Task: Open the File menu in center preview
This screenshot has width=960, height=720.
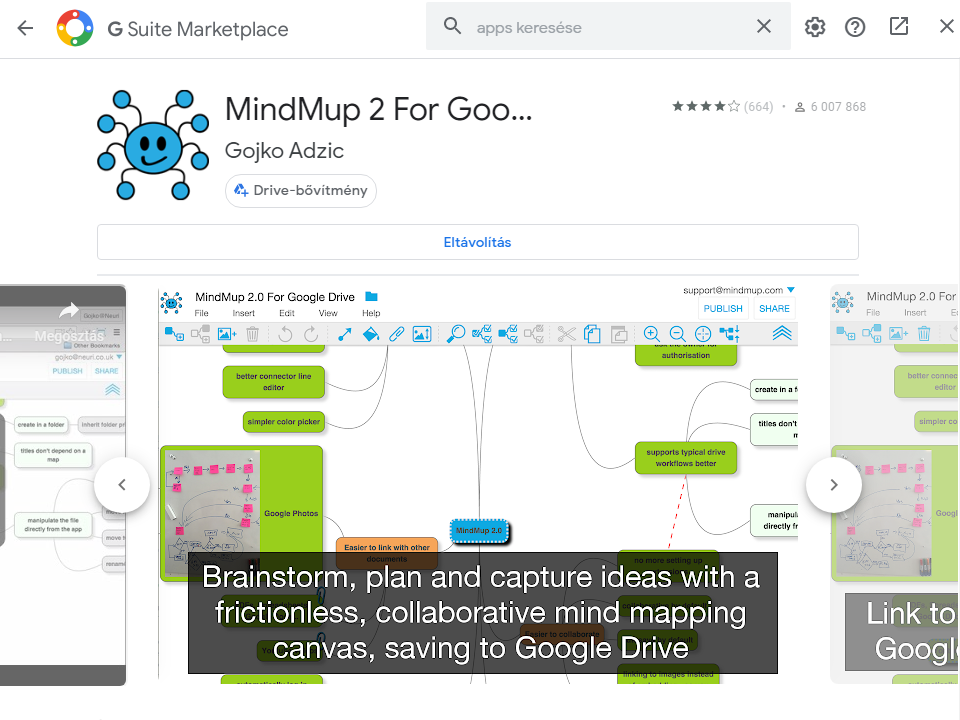Action: pyautogui.click(x=201, y=313)
